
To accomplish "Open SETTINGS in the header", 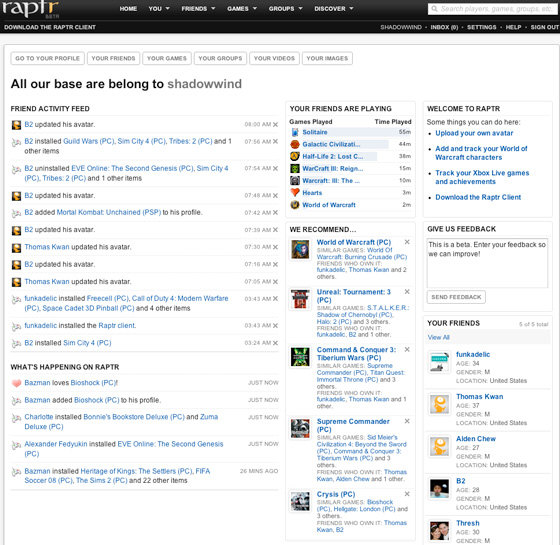I will pos(482,27).
